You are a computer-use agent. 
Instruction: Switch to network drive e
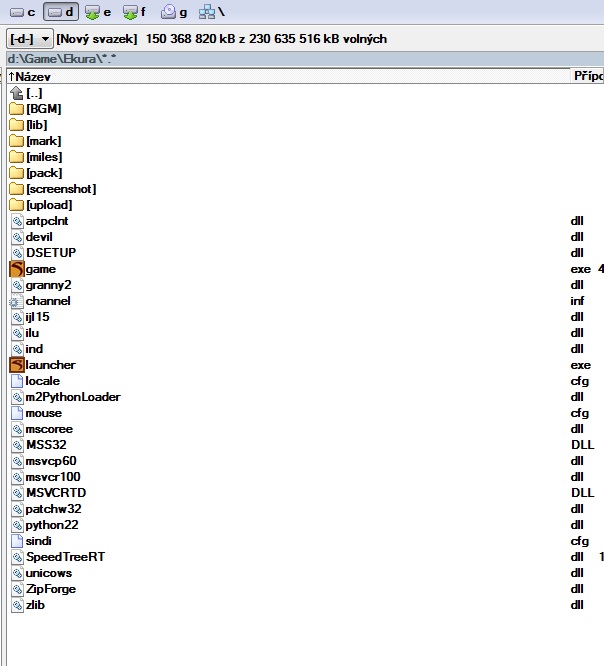98,12
